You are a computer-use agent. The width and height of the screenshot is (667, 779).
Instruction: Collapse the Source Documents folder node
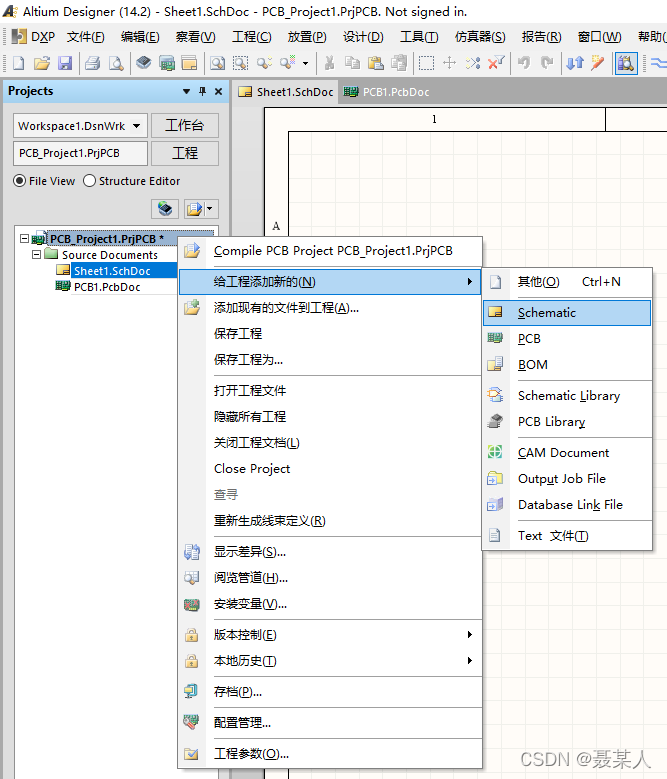coord(36,254)
